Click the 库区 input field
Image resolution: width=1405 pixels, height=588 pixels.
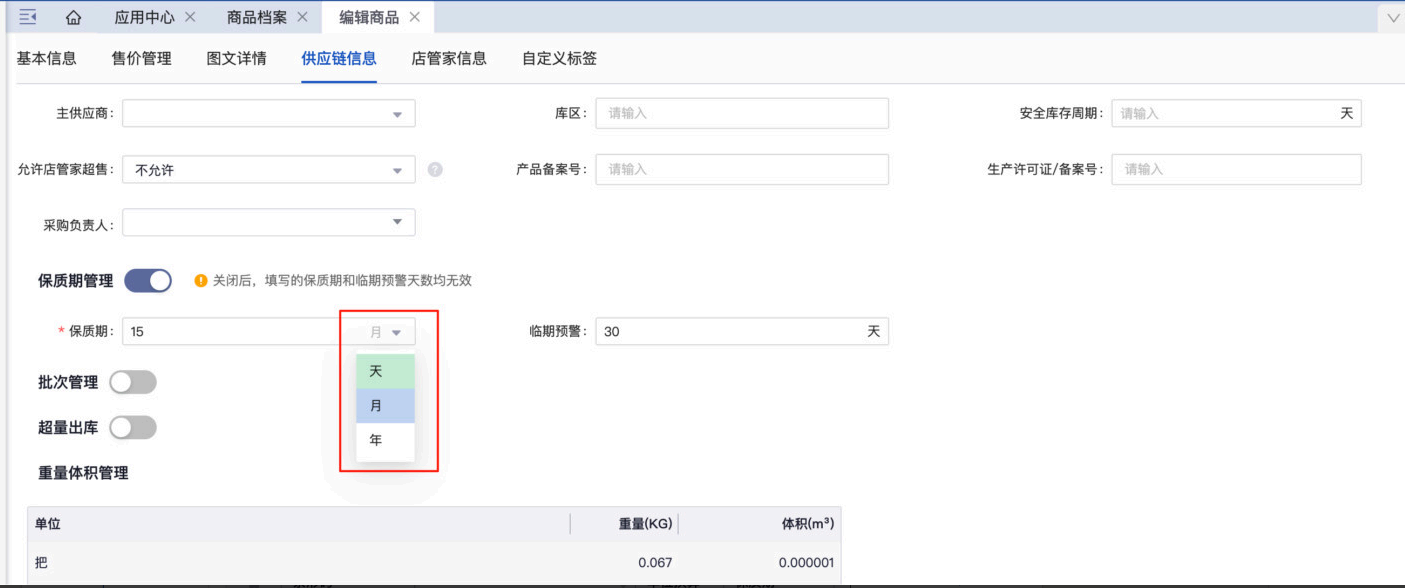click(x=741, y=114)
